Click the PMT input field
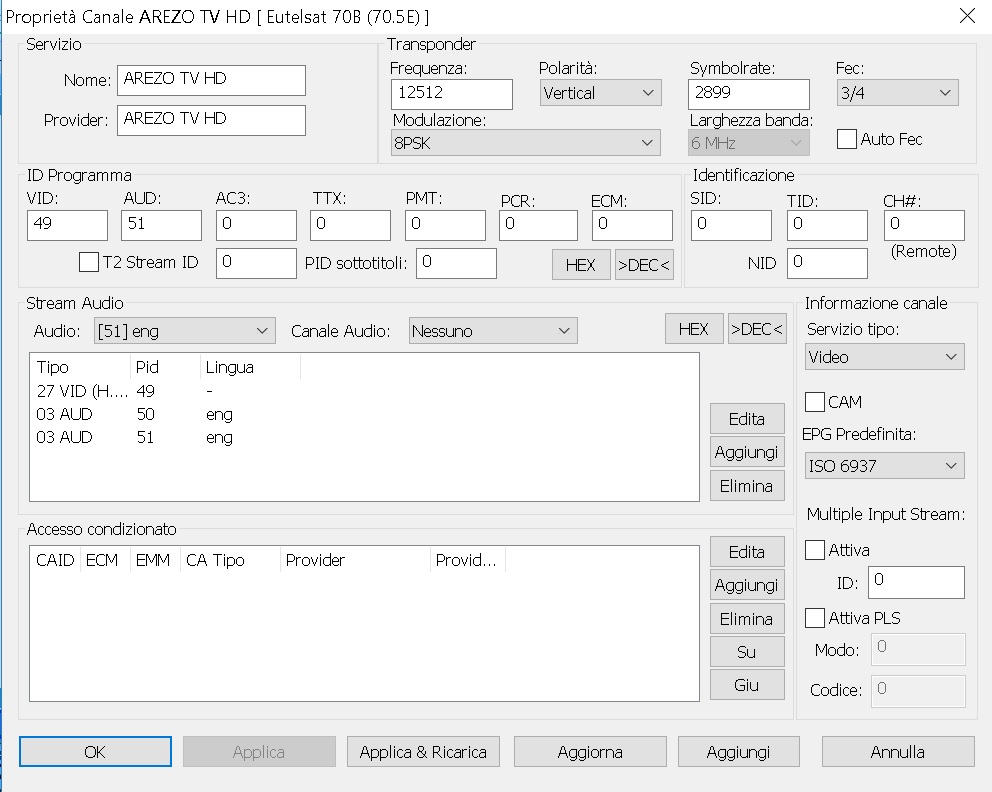Viewport: 992px width, 792px height. 445,225
